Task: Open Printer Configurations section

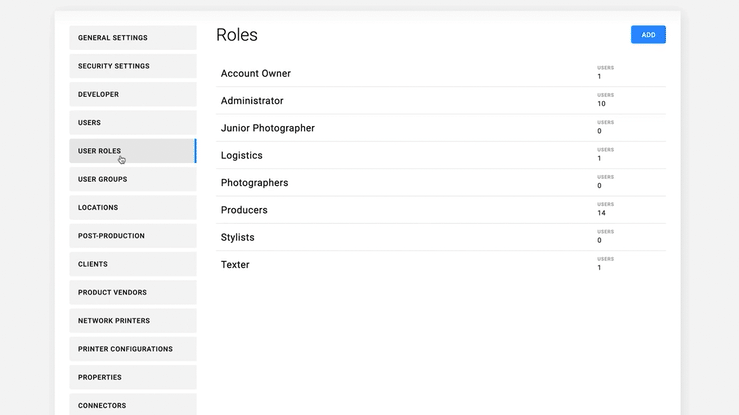Action: point(133,349)
